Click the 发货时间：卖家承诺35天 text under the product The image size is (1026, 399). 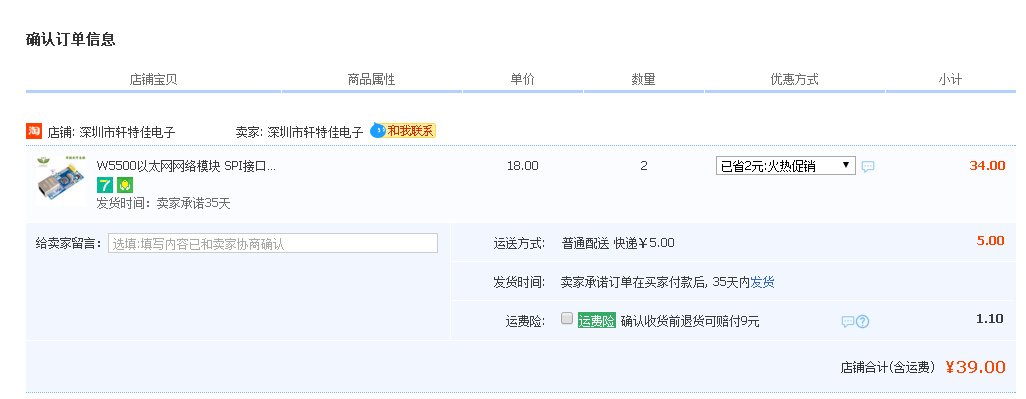point(164,203)
